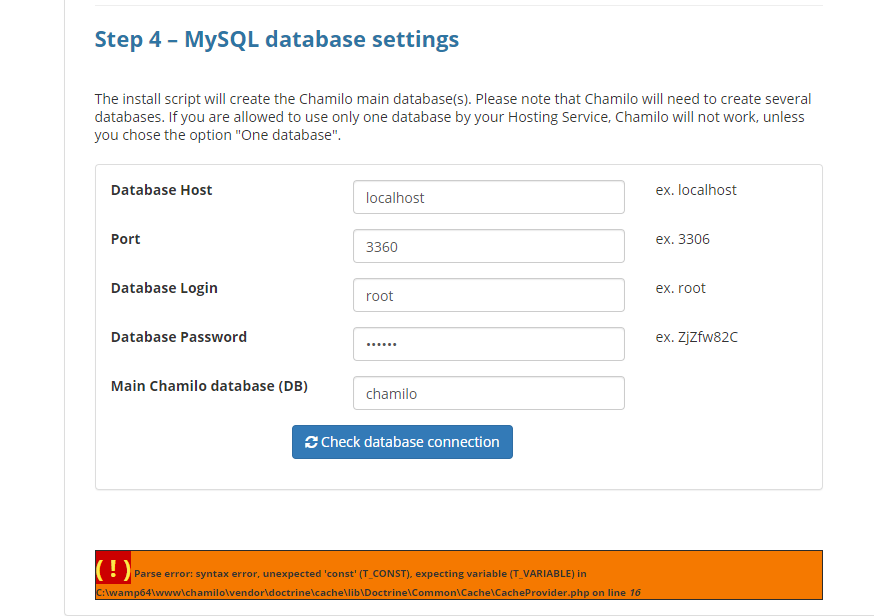Click the masked Database Password field
This screenshot has height=616, width=874.
(488, 344)
